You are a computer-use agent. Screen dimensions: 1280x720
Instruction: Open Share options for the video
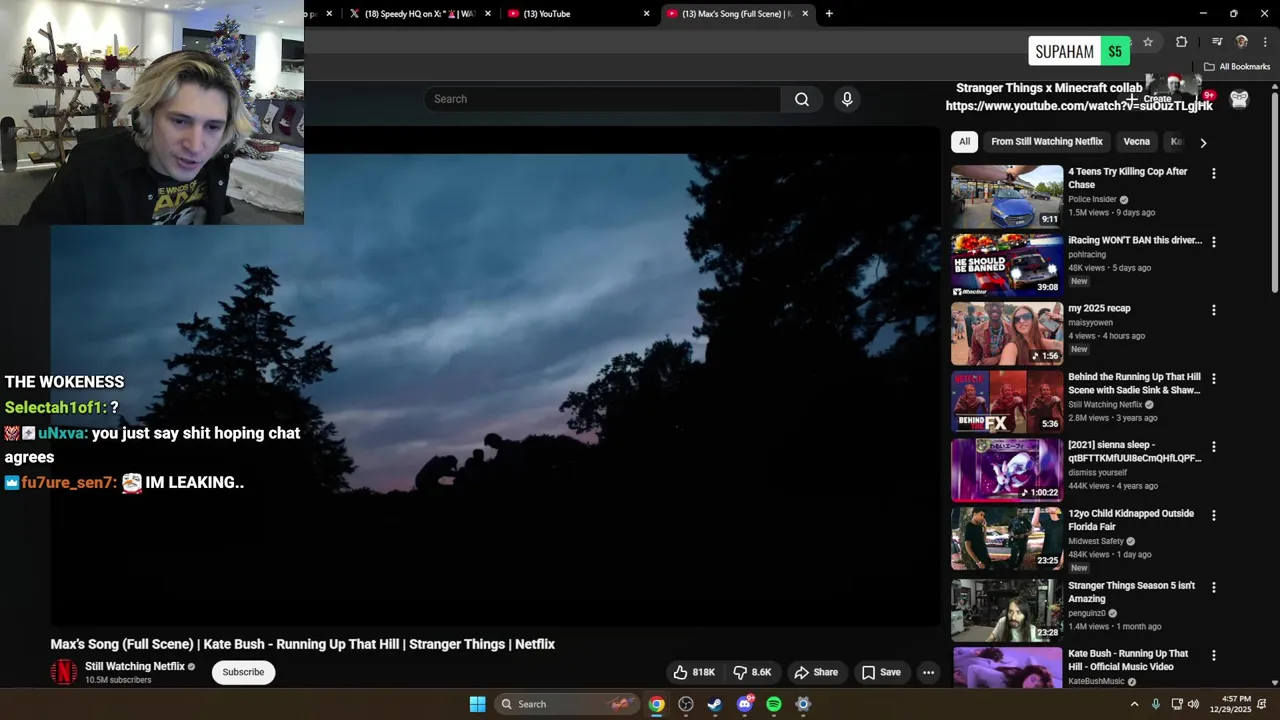coord(816,672)
